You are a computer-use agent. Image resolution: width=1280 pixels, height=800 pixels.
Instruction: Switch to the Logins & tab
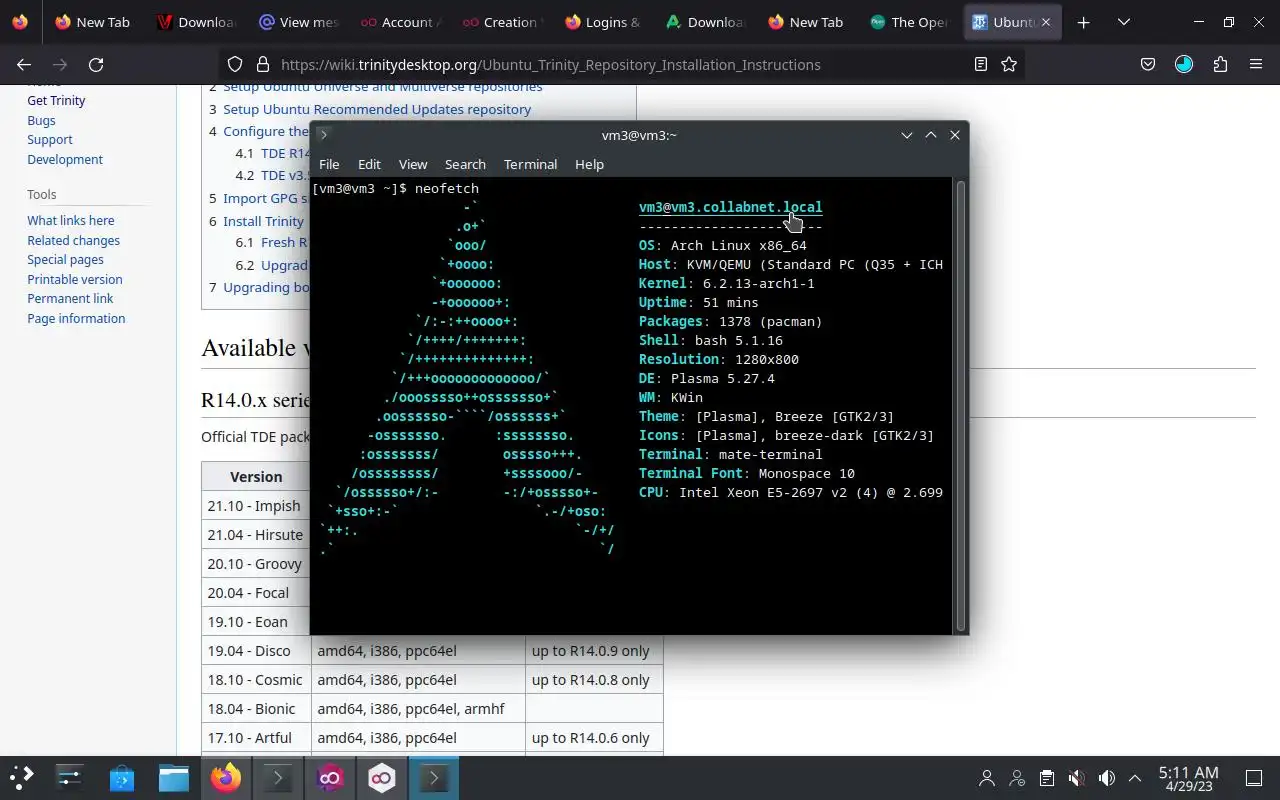click(x=604, y=22)
